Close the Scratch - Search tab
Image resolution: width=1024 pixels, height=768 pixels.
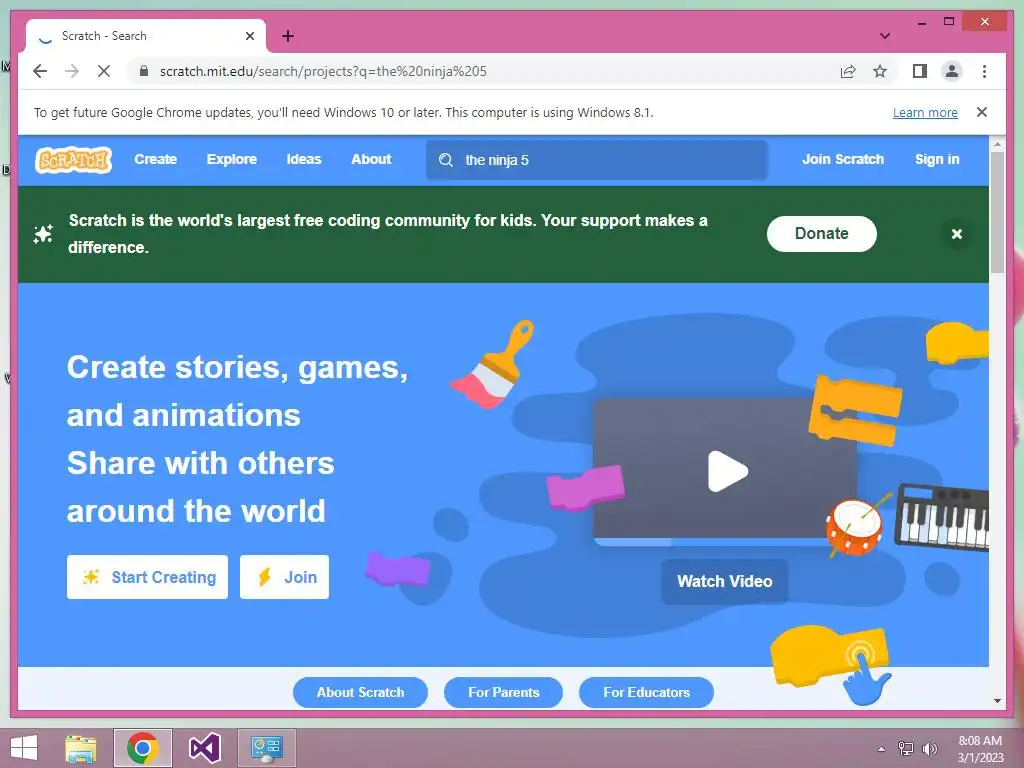250,36
